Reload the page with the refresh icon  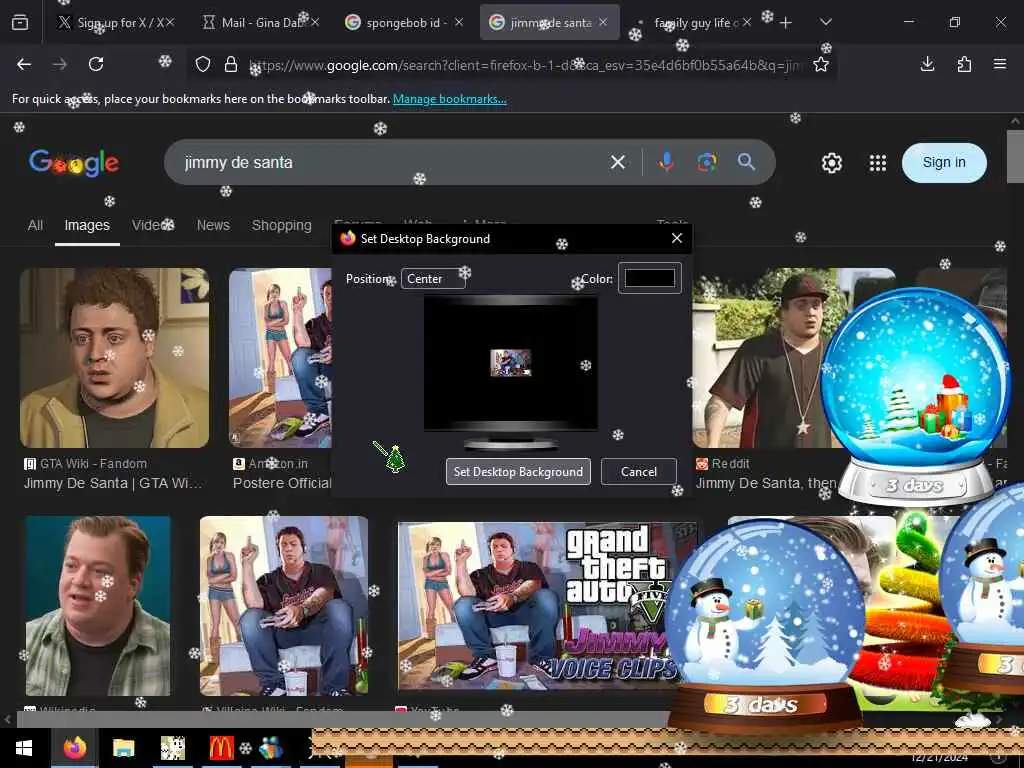96,64
